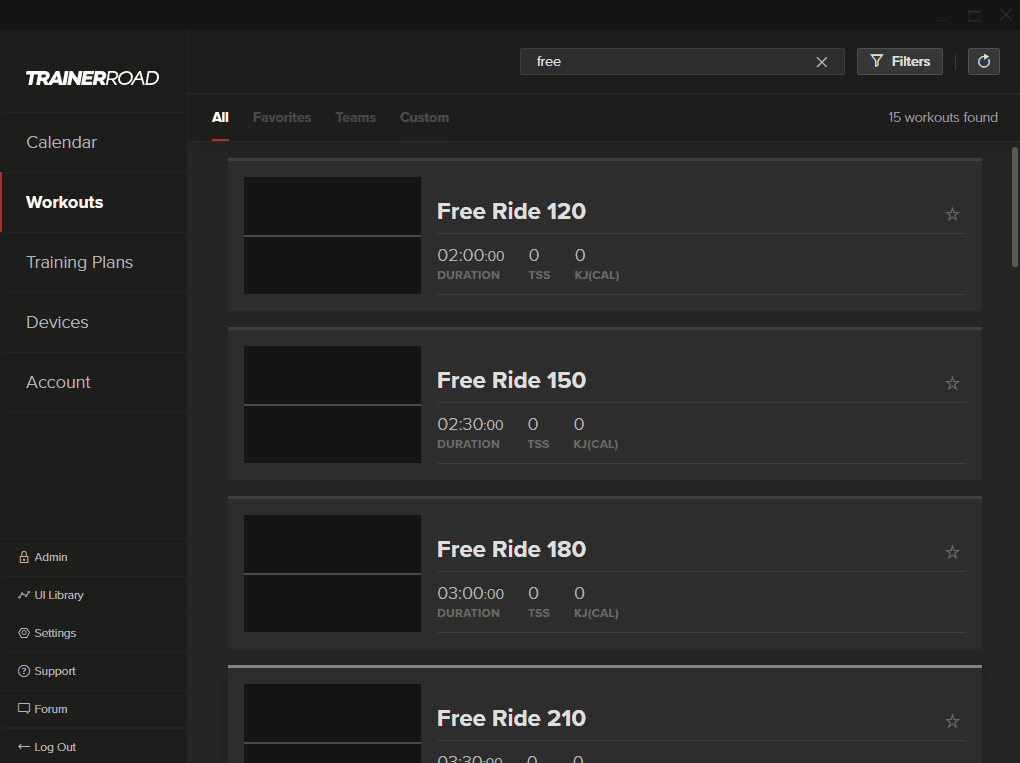This screenshot has height=763, width=1020.
Task: Favorite Free Ride 150 with the star
Action: click(x=952, y=383)
